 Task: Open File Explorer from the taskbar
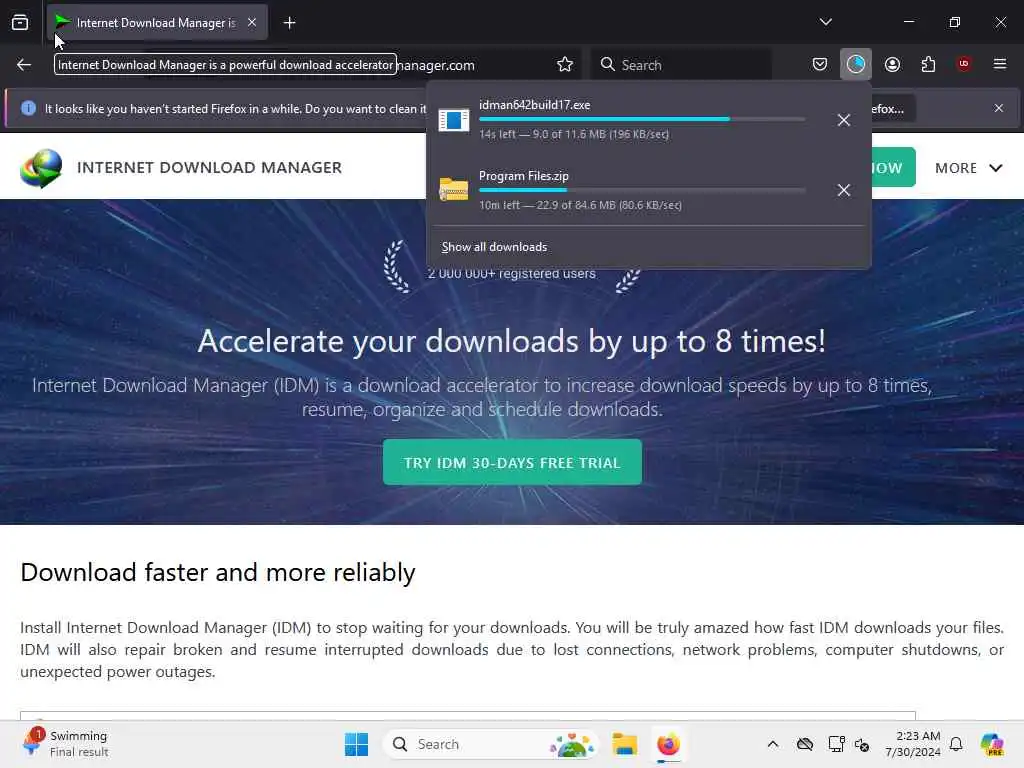pos(624,744)
